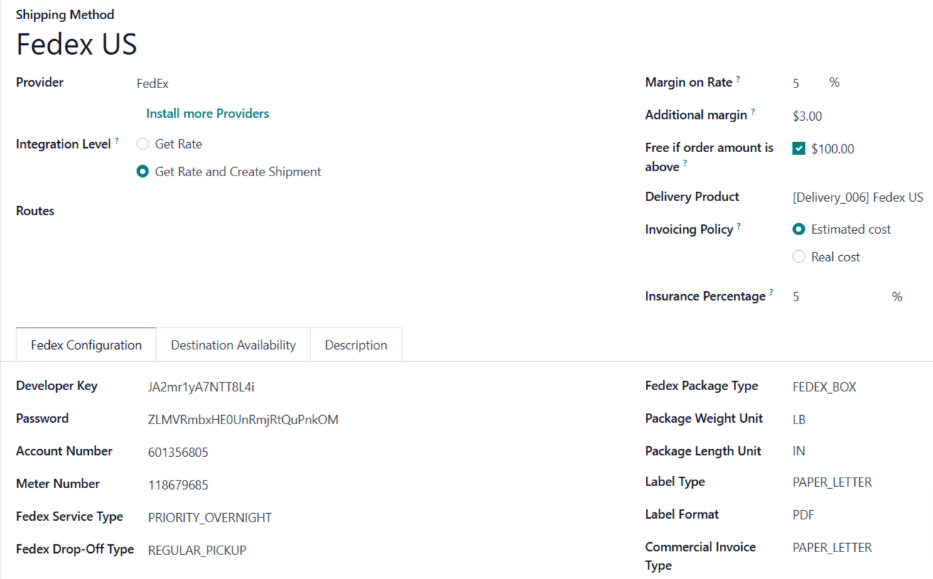Switch to the Destination Availability tab

pos(233,344)
